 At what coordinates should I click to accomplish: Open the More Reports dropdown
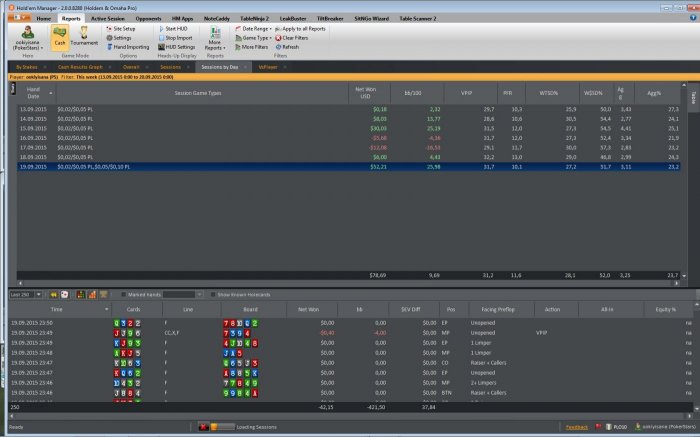[214, 41]
